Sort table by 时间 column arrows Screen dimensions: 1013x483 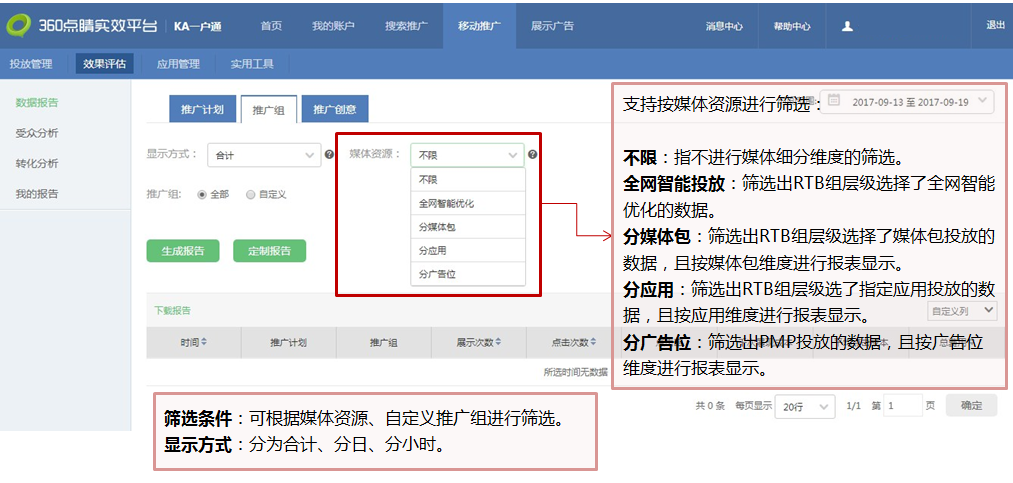[x=205, y=342]
